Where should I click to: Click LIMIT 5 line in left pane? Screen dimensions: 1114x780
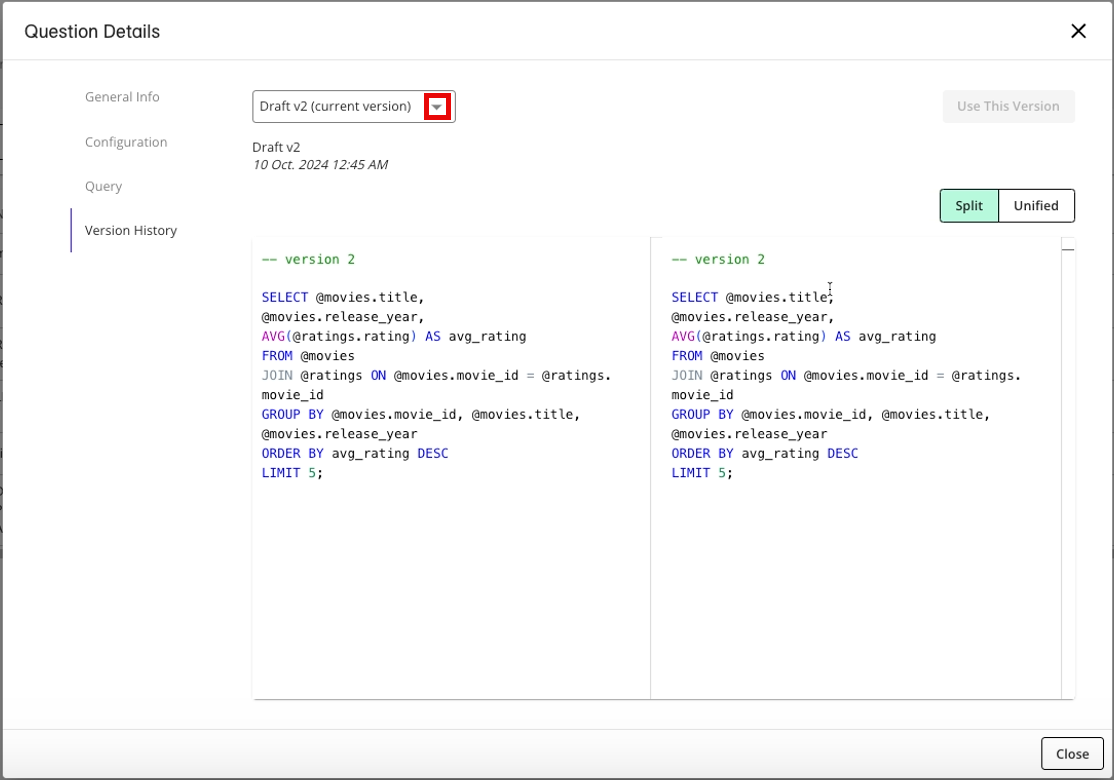coord(292,473)
